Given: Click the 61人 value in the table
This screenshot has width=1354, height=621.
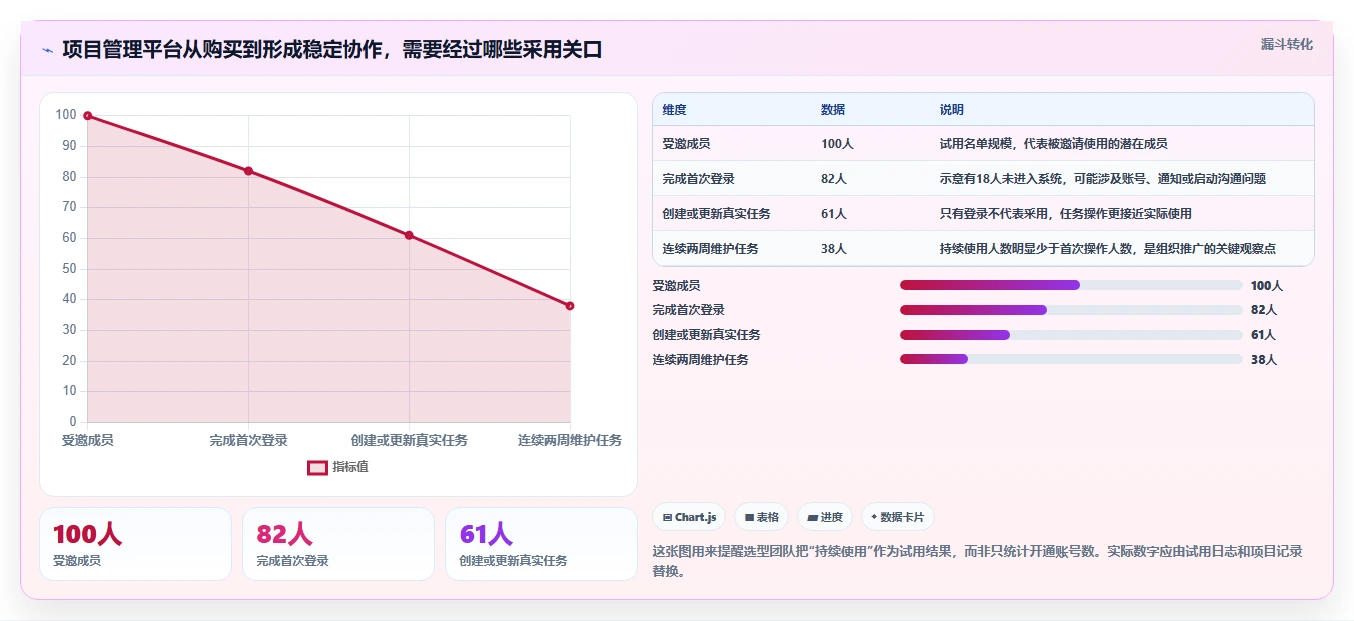Looking at the screenshot, I should click(x=834, y=214).
